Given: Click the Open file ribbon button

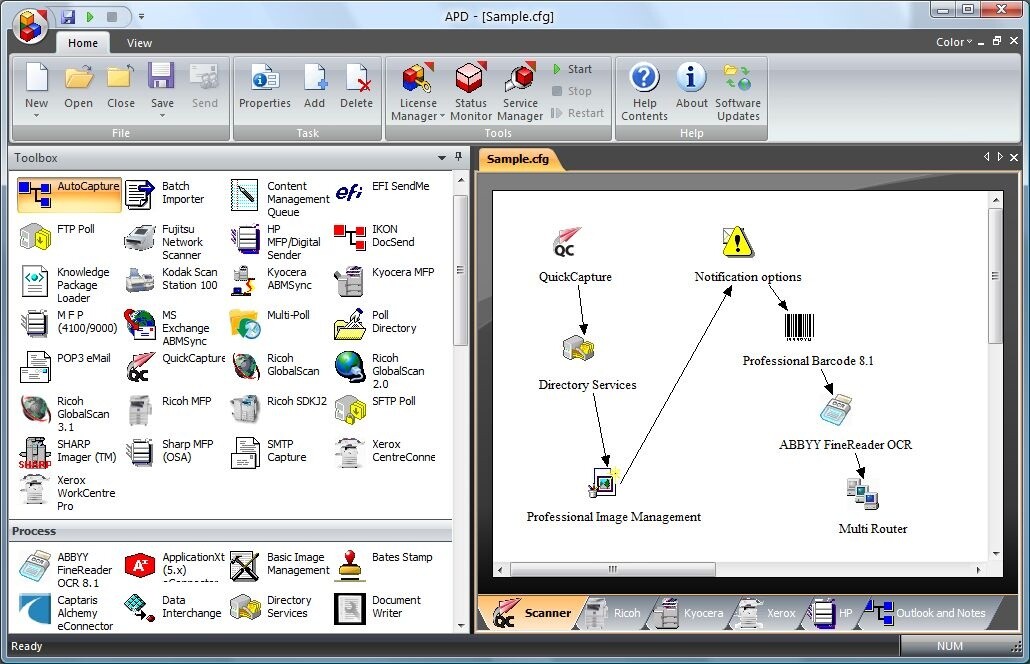Looking at the screenshot, I should [78, 86].
